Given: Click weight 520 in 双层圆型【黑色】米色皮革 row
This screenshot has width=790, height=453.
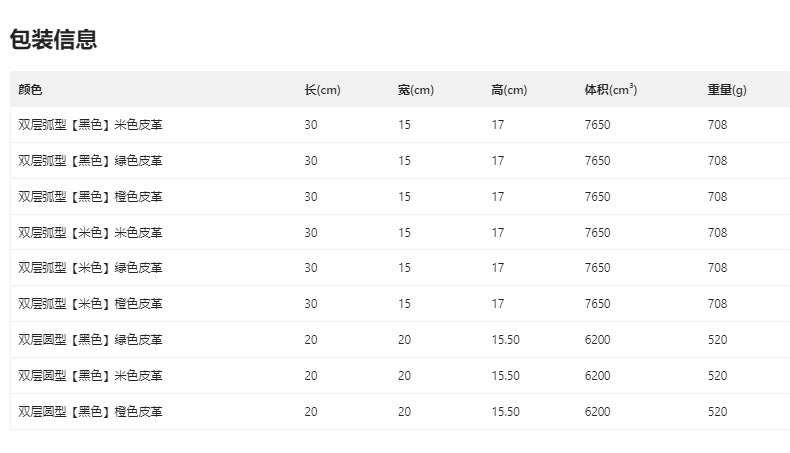Looking at the screenshot, I should [717, 376].
